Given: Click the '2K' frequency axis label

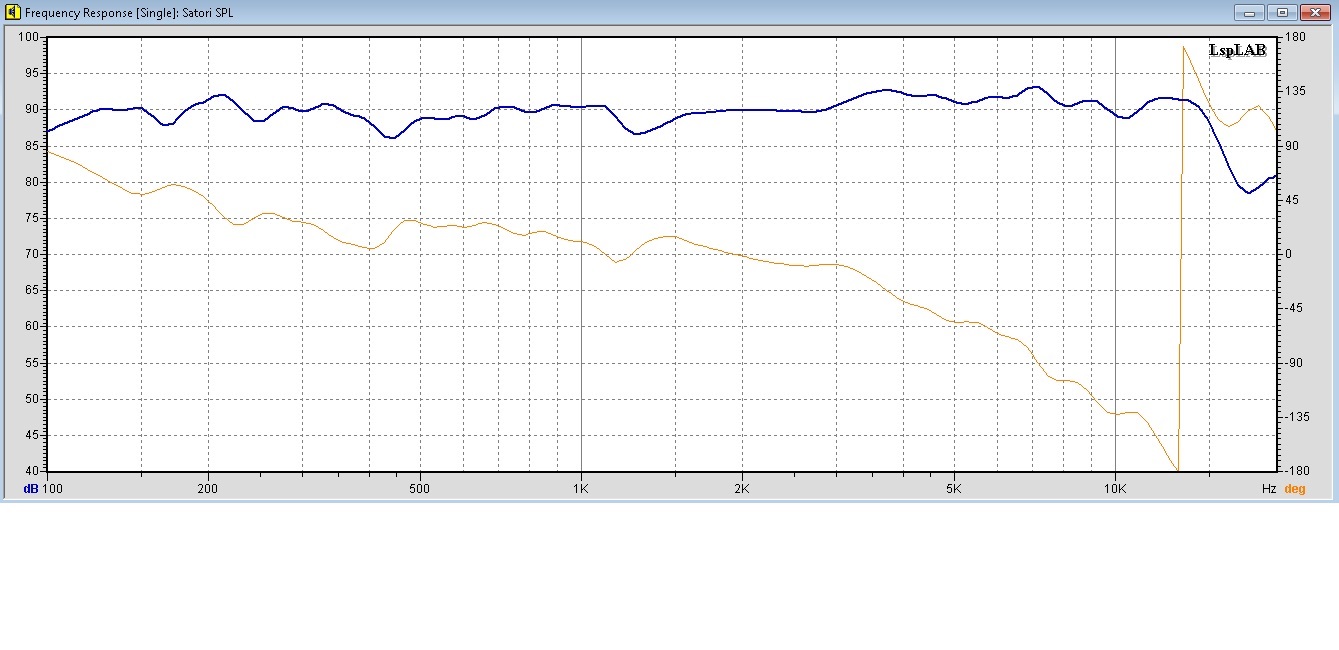Looking at the screenshot, I should [x=741, y=489].
